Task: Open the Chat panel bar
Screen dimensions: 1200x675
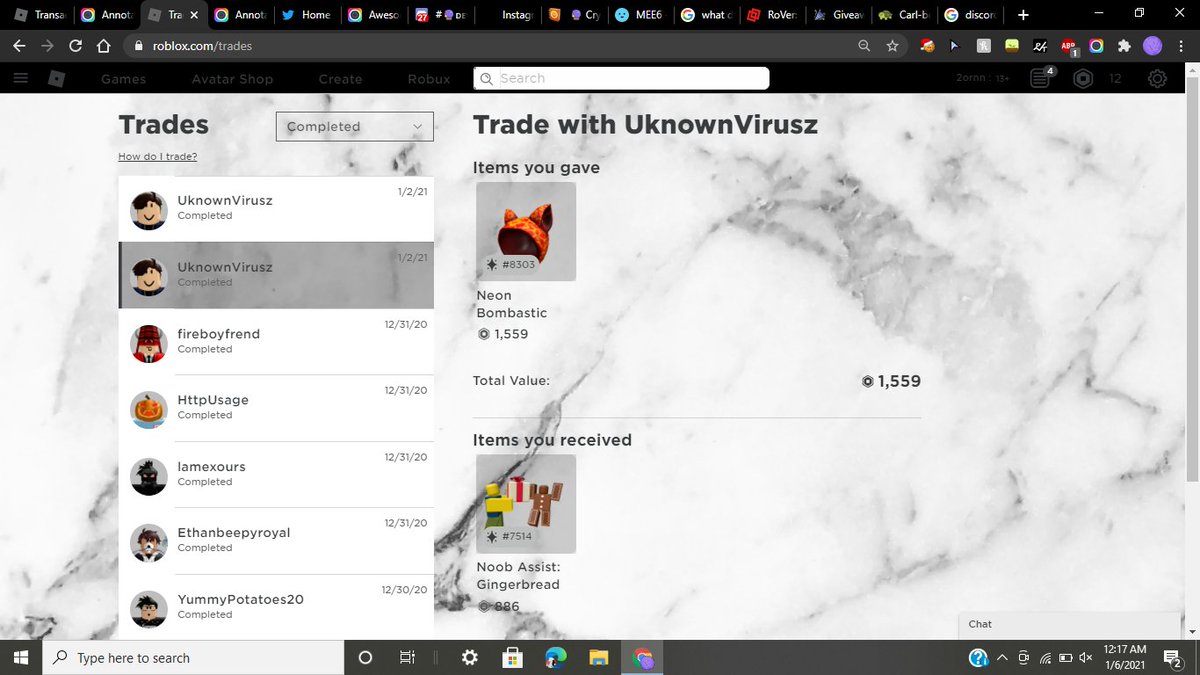Action: coord(1070,624)
